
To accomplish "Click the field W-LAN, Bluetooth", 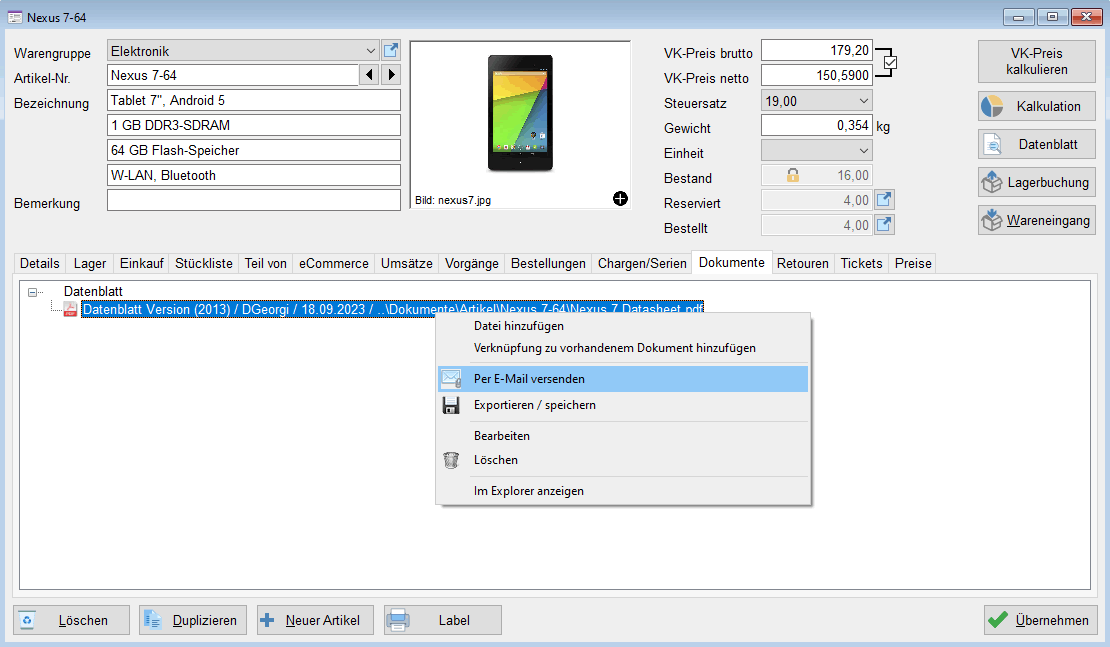I will 253,175.
